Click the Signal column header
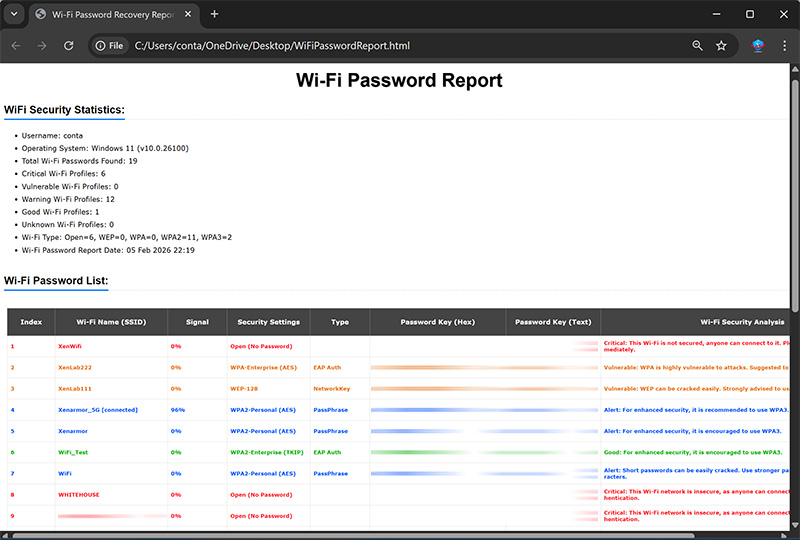The height and width of the screenshot is (540, 800). pyautogui.click(x=196, y=322)
